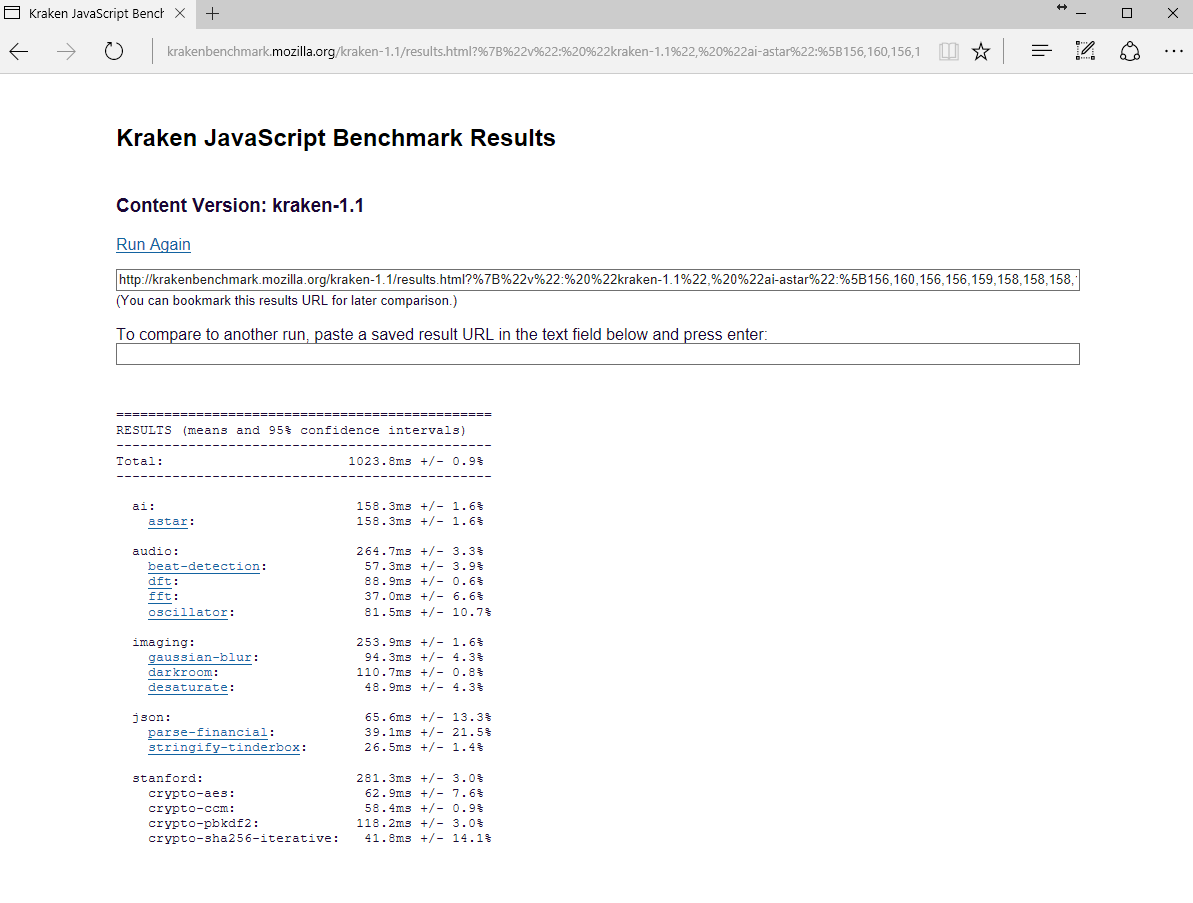Minimize the browser window
This screenshot has height=903, width=1193.
[1081, 14]
